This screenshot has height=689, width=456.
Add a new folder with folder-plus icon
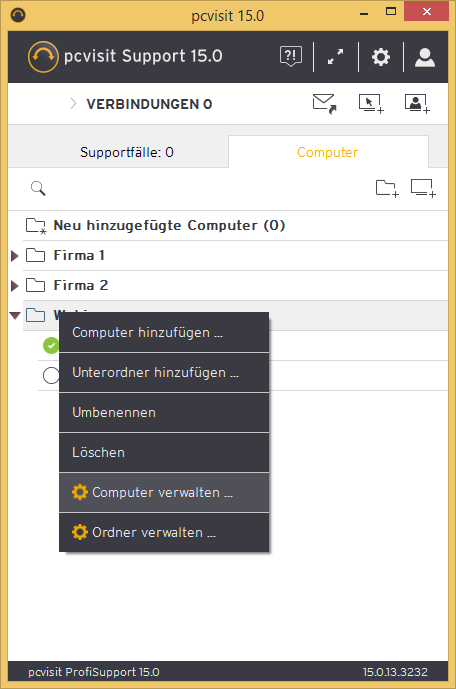(x=387, y=189)
